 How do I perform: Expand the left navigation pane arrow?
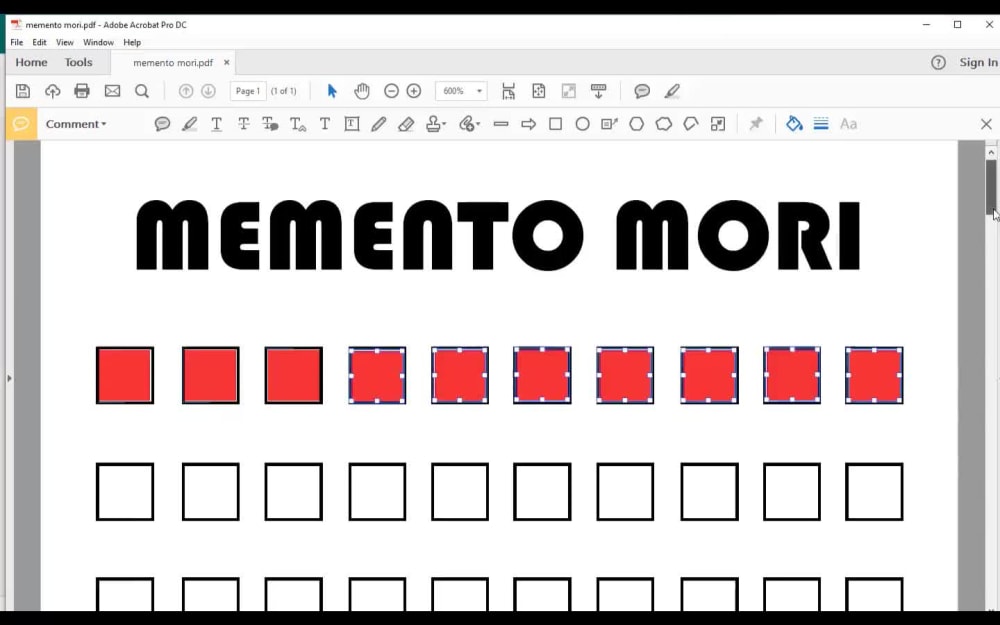point(9,378)
